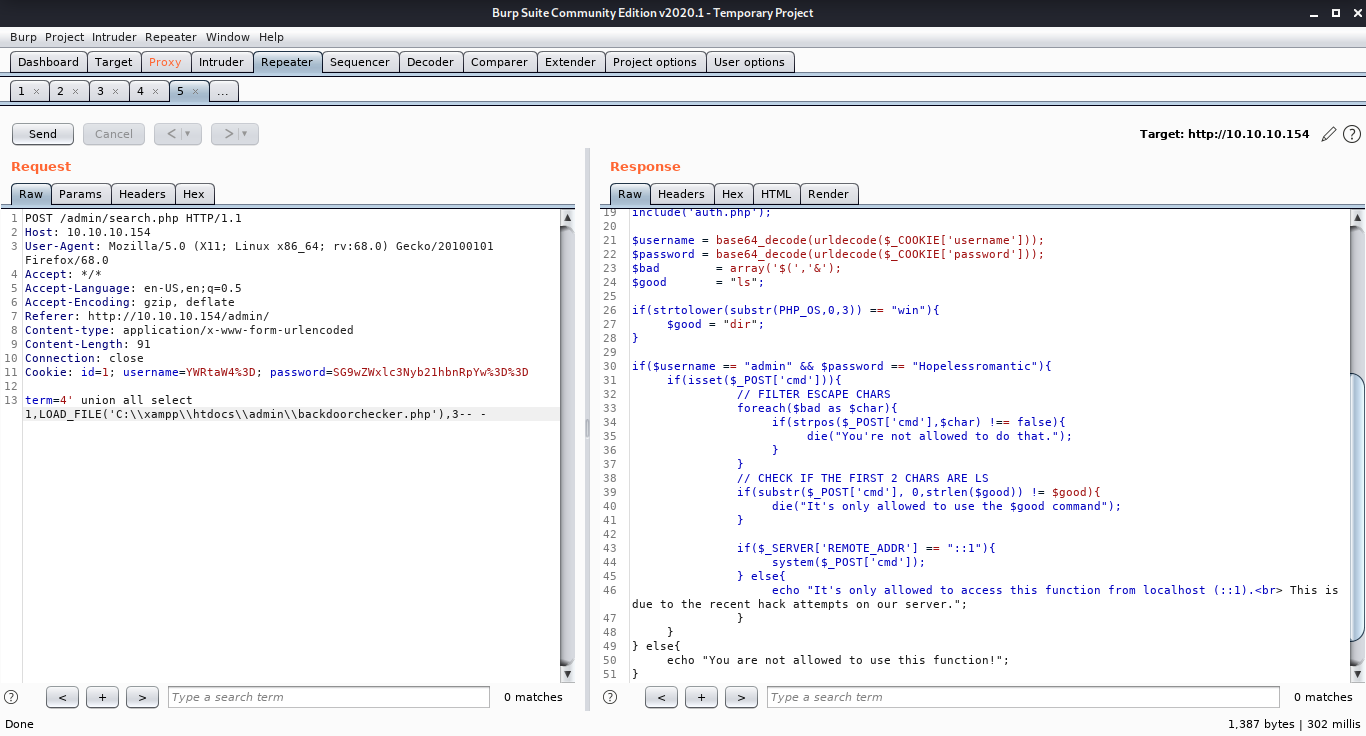Open User options tab
Viewport: 1366px width, 736px height.
click(750, 62)
